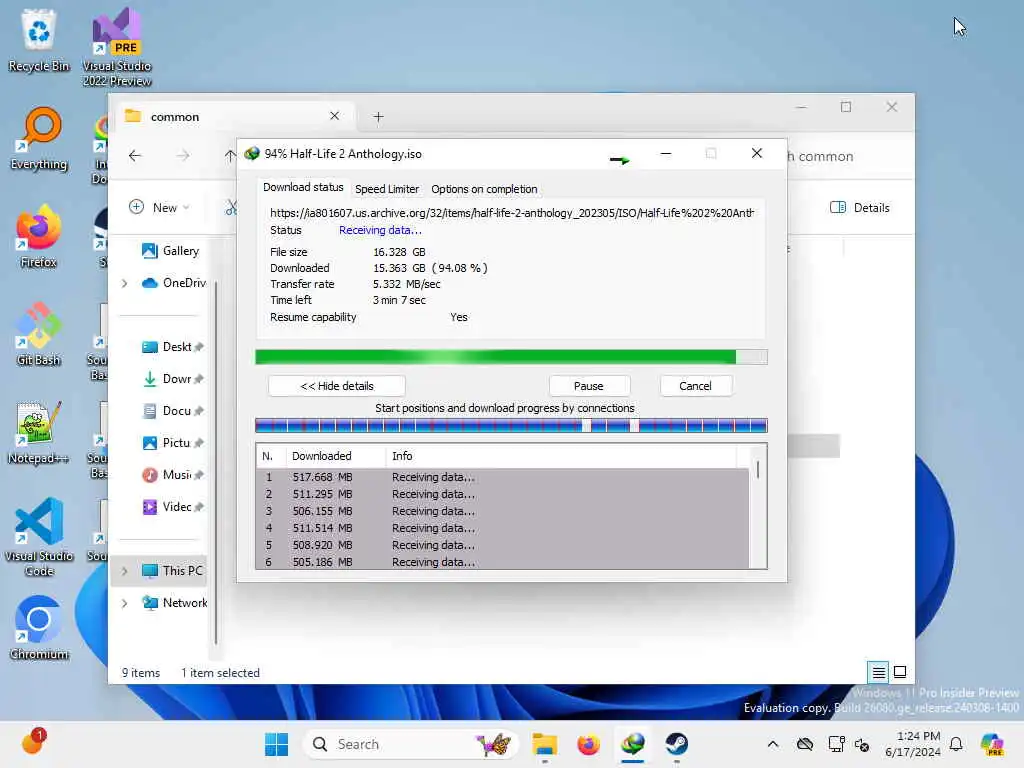This screenshot has width=1024, height=768.
Task: Click the taskbar Search box
Action: pyautogui.click(x=410, y=744)
